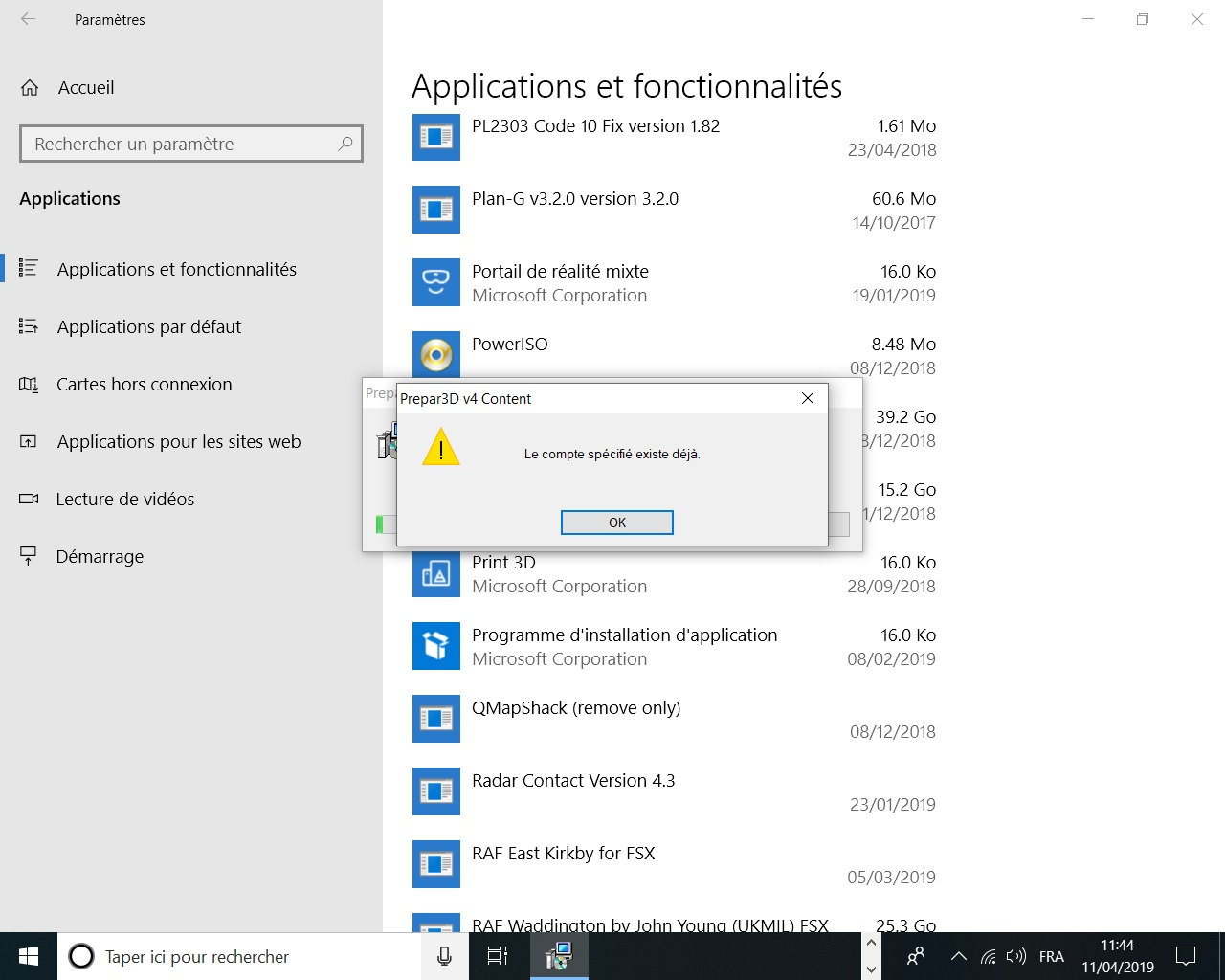This screenshot has width=1225, height=980.
Task: Select RAF East Kirkby for FSX entry
Action: [x=675, y=864]
